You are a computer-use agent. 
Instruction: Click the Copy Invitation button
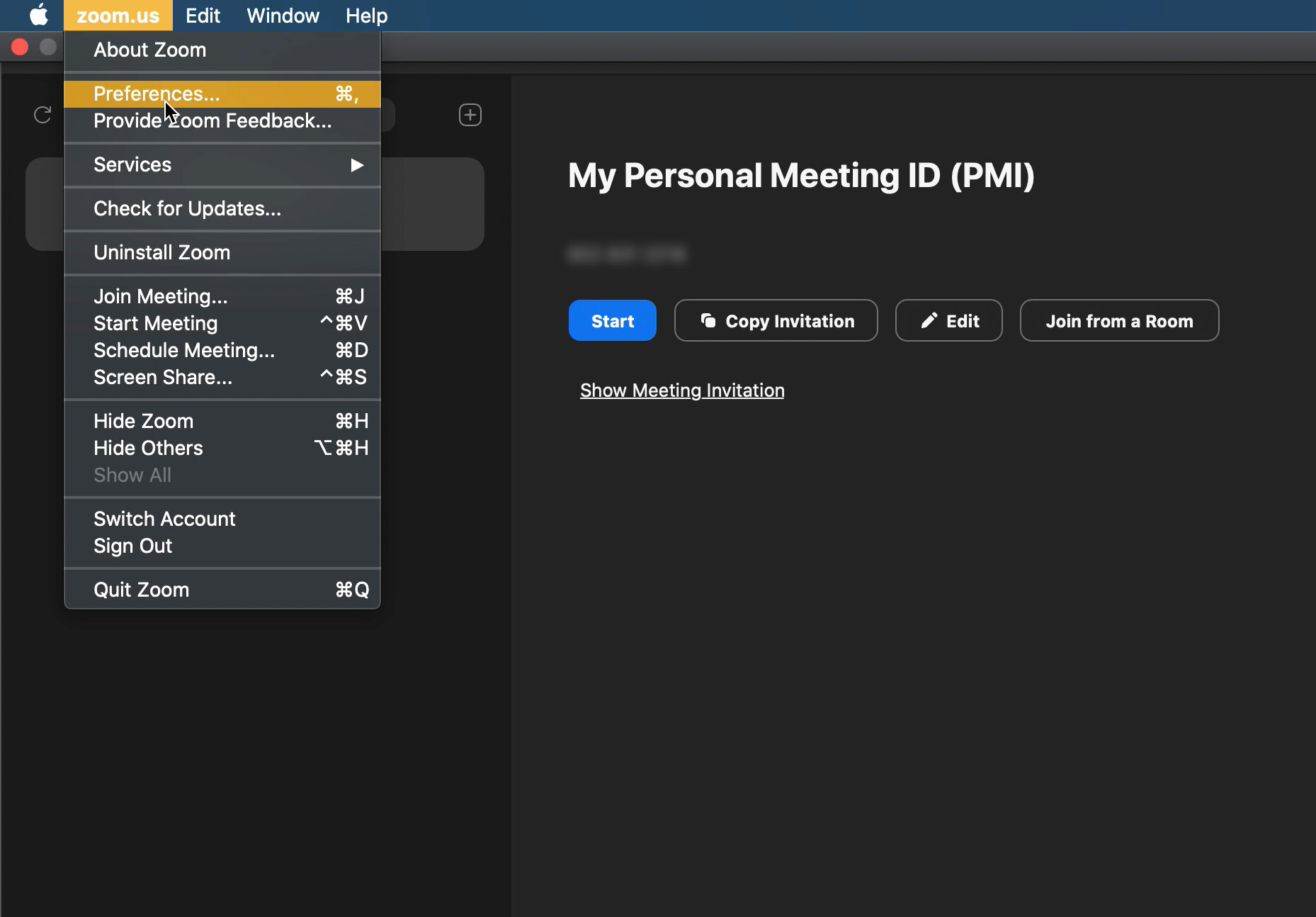[776, 320]
